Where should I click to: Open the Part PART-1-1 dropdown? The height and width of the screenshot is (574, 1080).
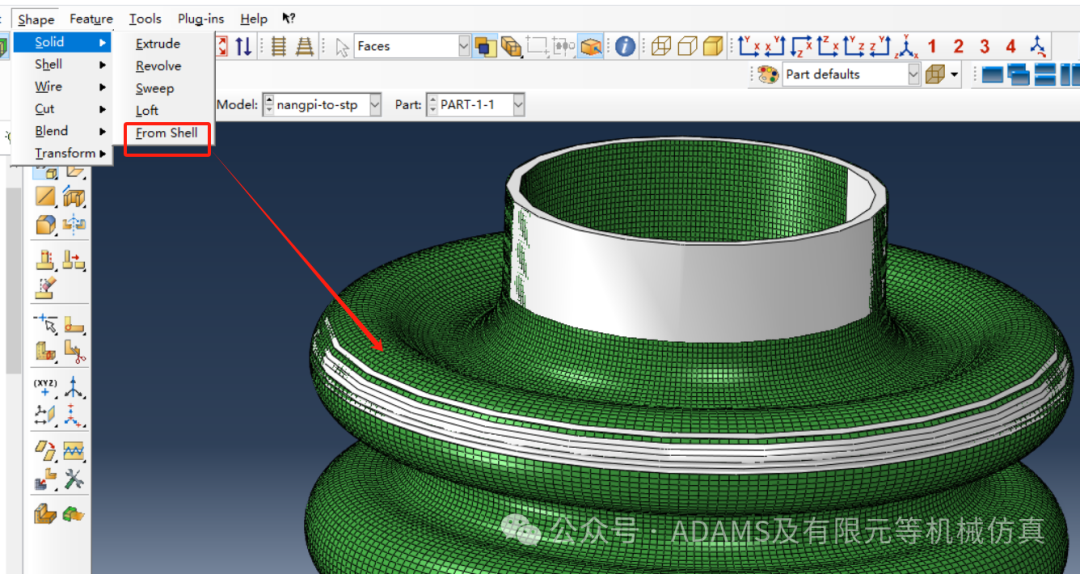click(x=518, y=105)
